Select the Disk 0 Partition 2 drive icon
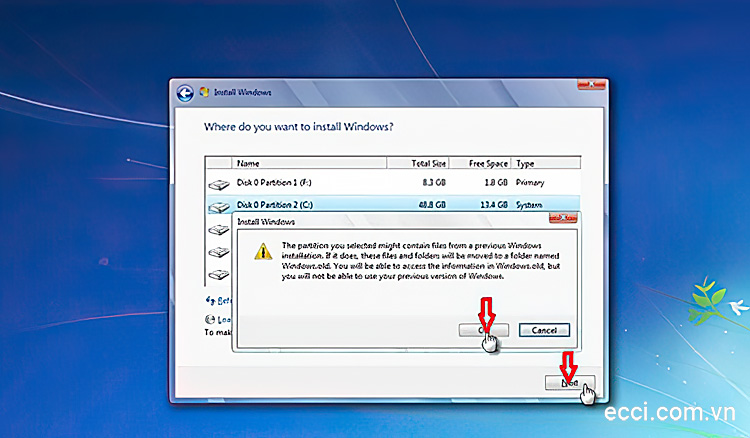 (219, 207)
